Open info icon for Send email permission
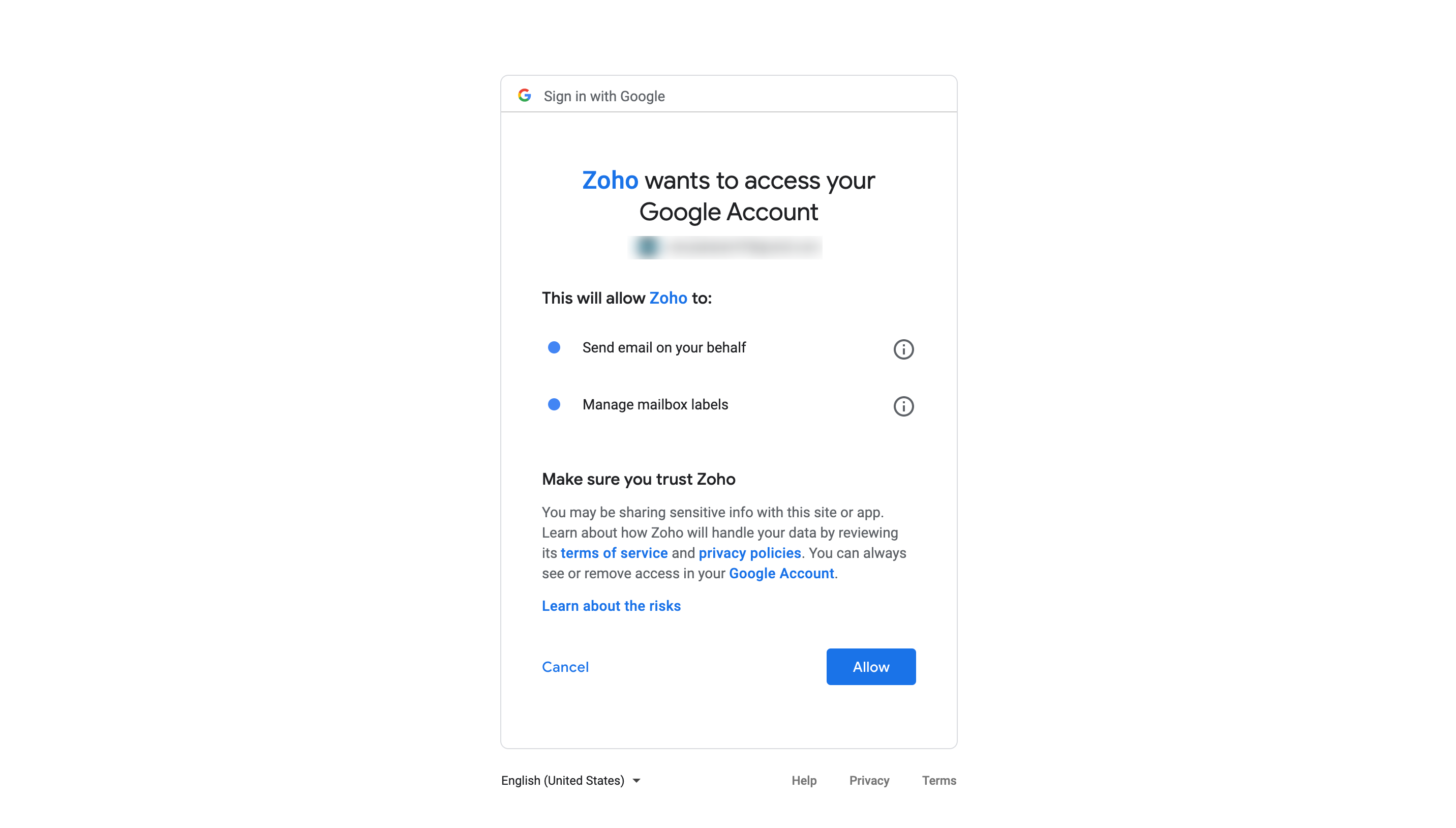The width and height of the screenshot is (1456, 828). pyautogui.click(x=903, y=349)
